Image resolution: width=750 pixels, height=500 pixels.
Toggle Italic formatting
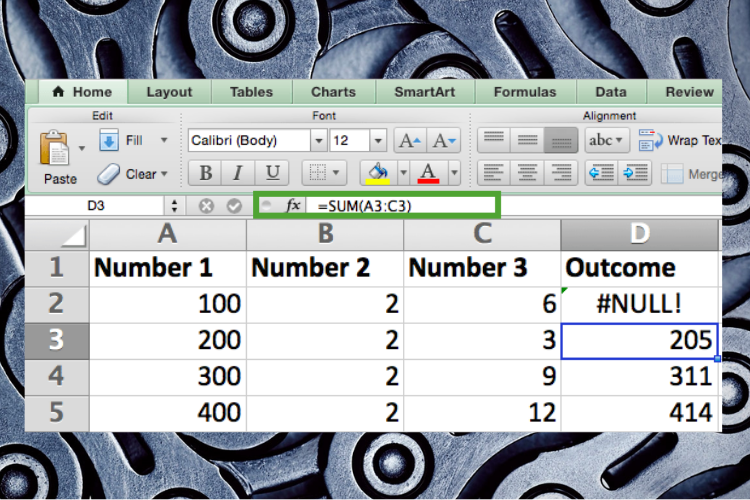238,173
